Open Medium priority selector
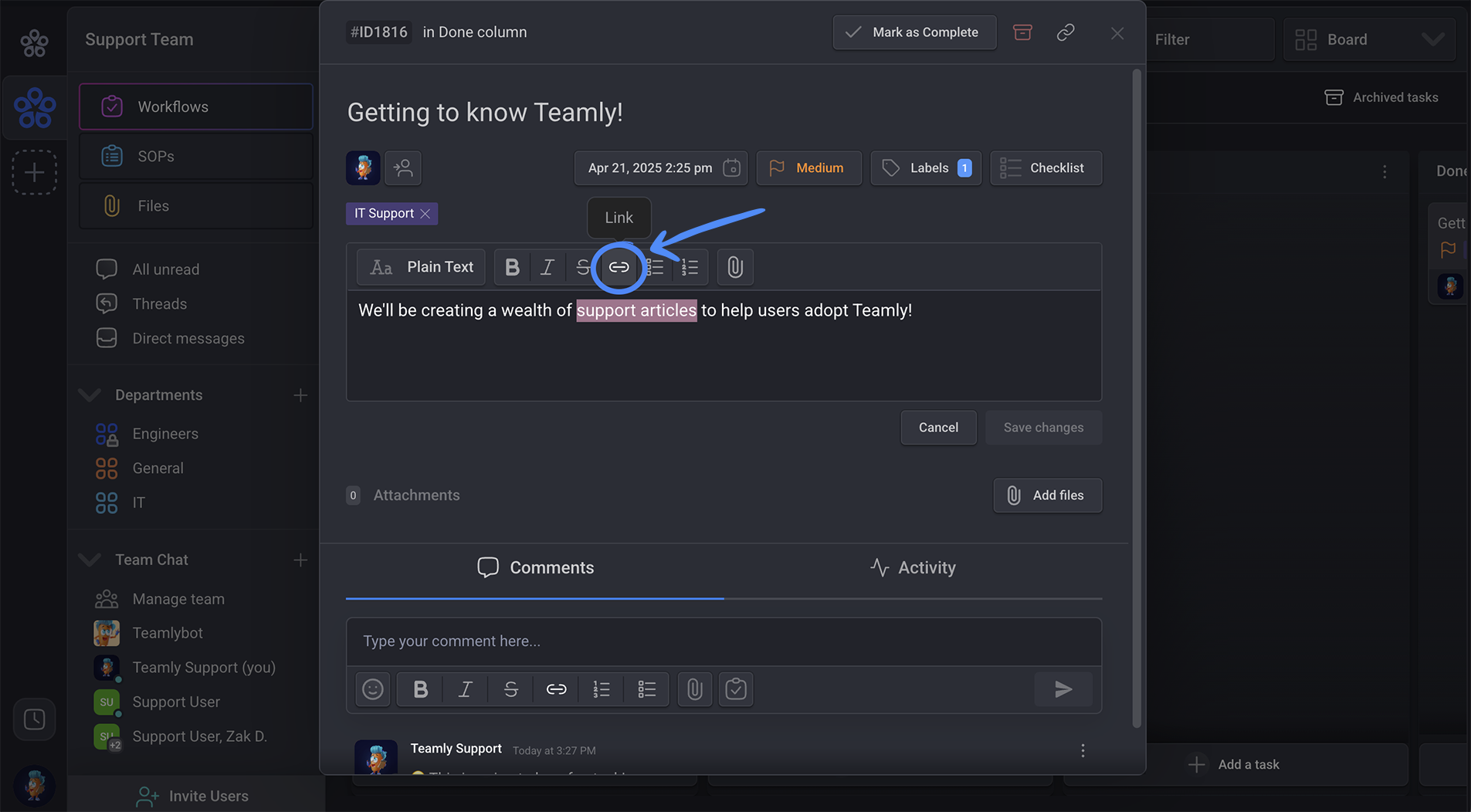 pyautogui.click(x=809, y=167)
